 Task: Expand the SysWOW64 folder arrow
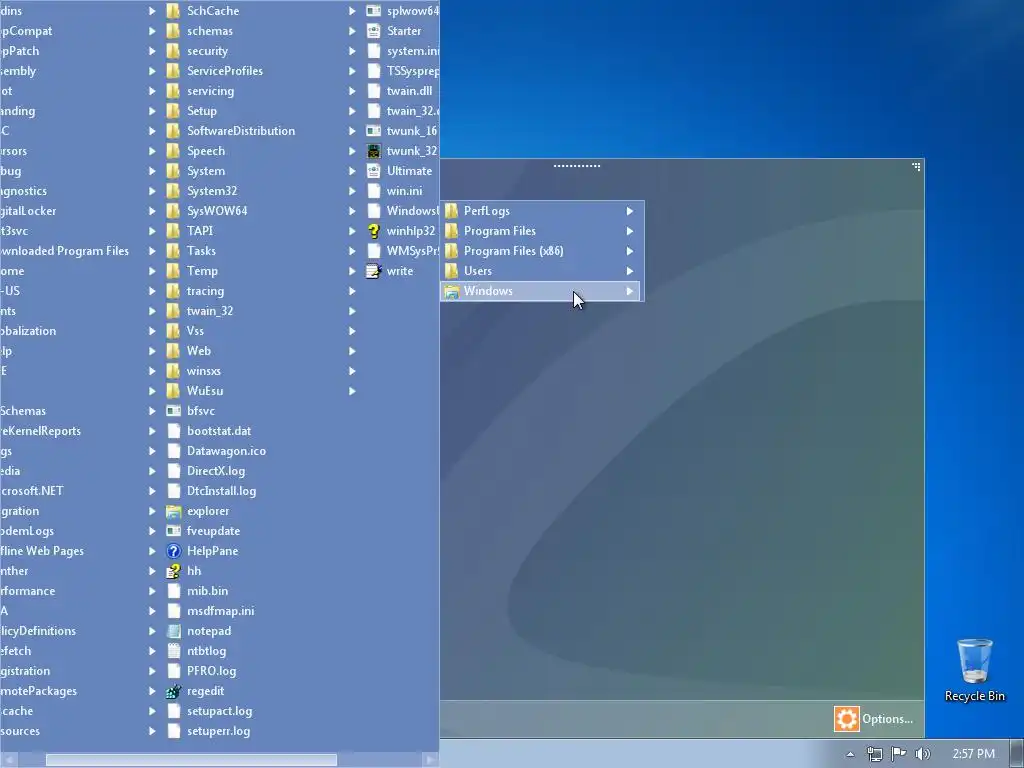(x=352, y=211)
